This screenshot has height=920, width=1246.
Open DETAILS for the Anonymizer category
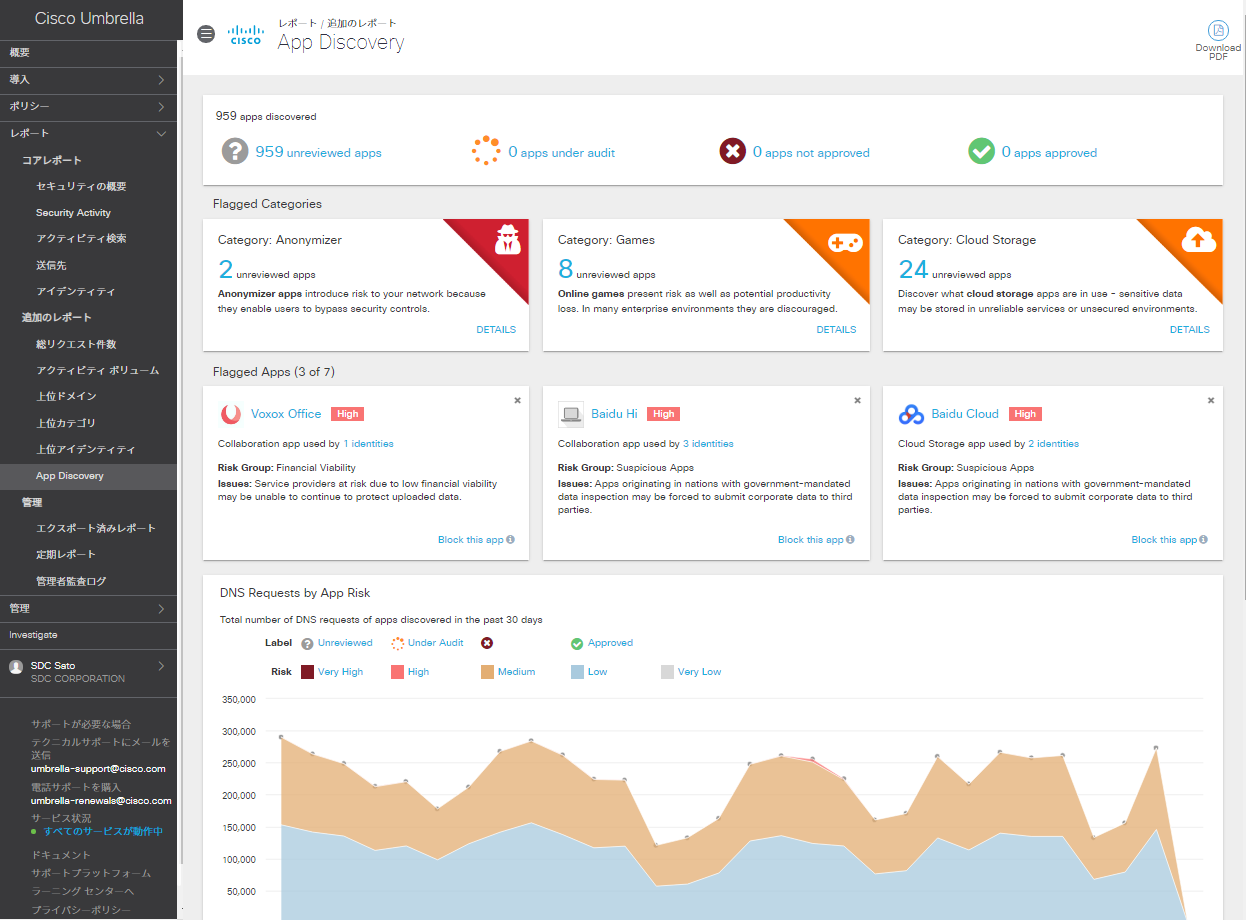[496, 330]
